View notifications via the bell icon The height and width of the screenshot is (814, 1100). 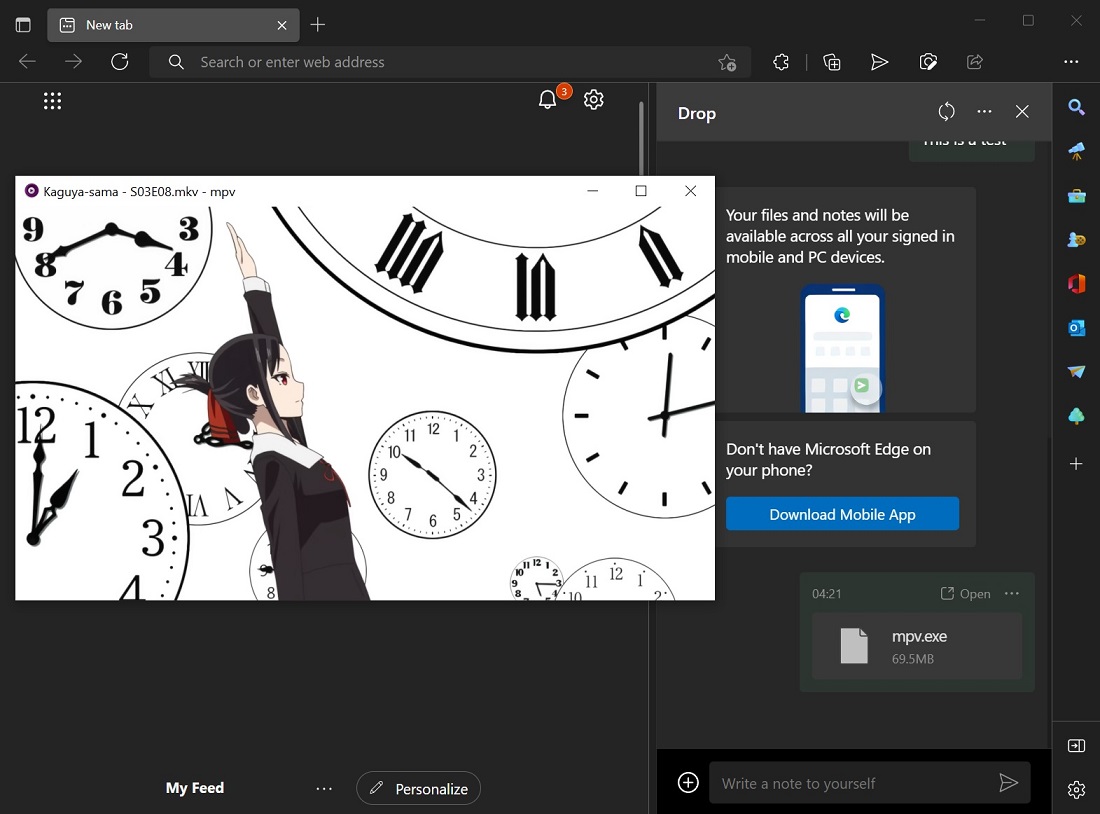[x=547, y=99]
